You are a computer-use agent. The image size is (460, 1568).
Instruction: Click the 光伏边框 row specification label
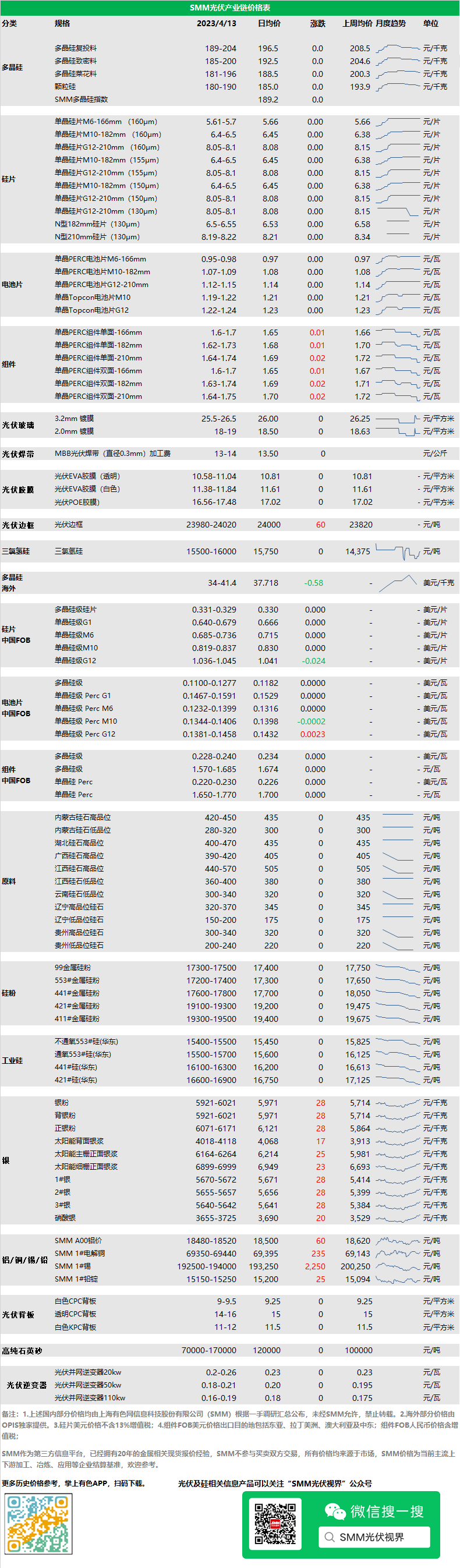pyautogui.click(x=69, y=525)
